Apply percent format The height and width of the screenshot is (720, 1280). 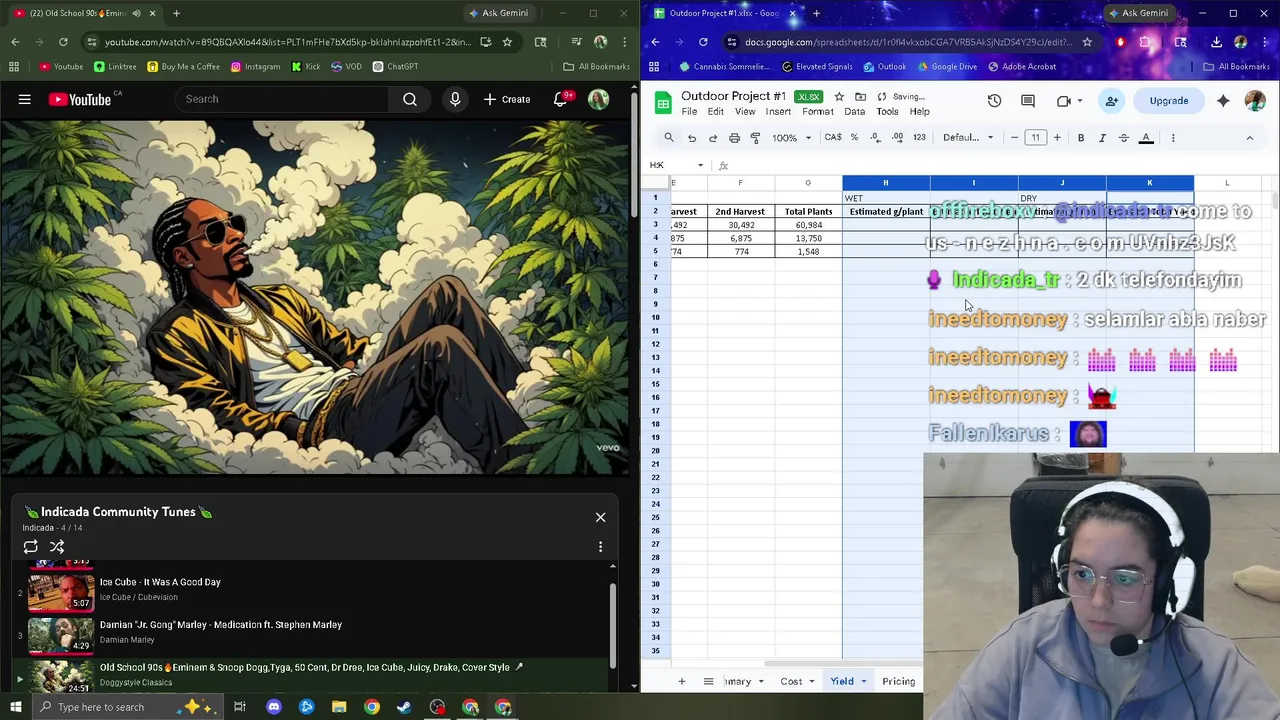[854, 138]
